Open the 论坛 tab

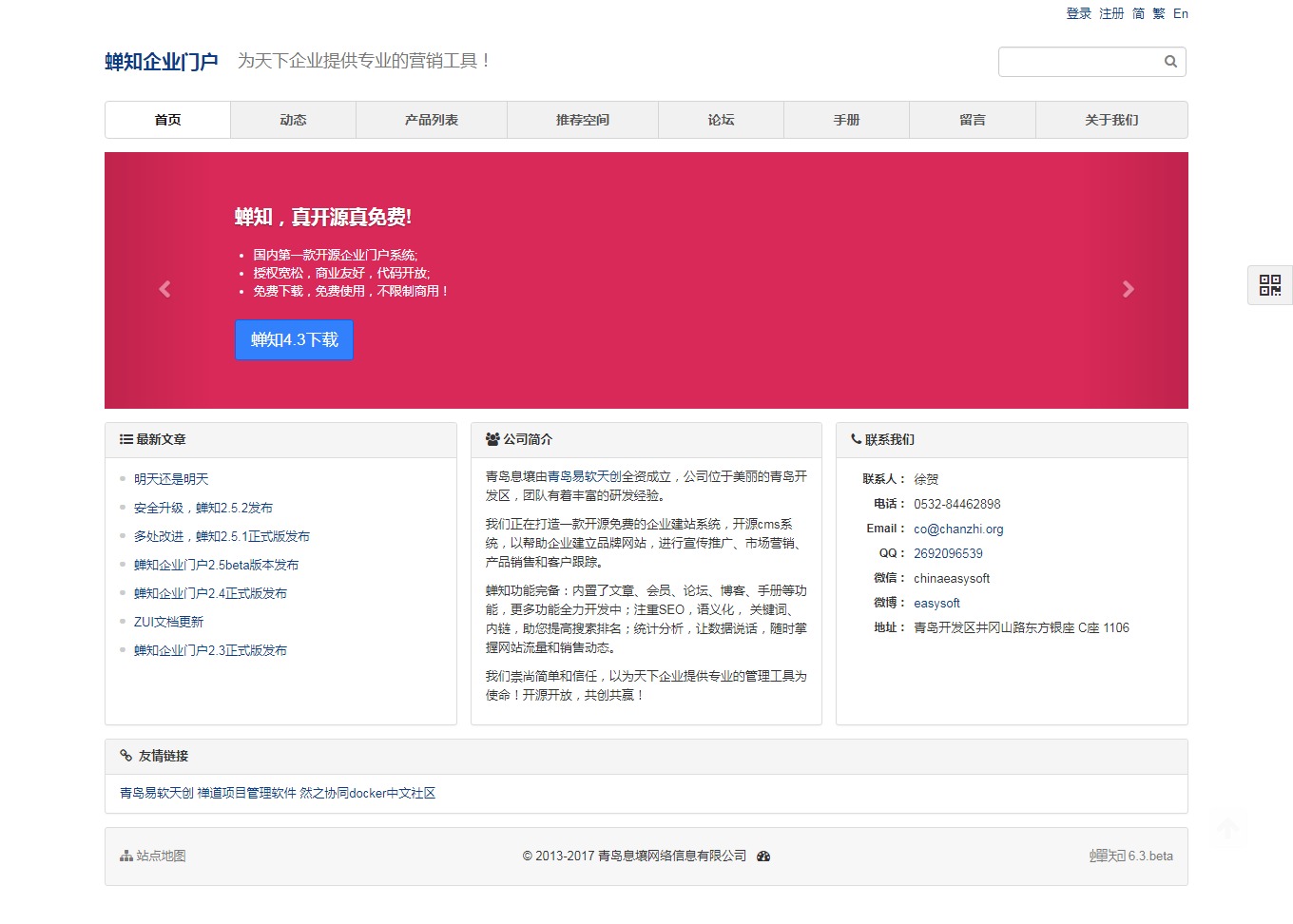pos(720,119)
